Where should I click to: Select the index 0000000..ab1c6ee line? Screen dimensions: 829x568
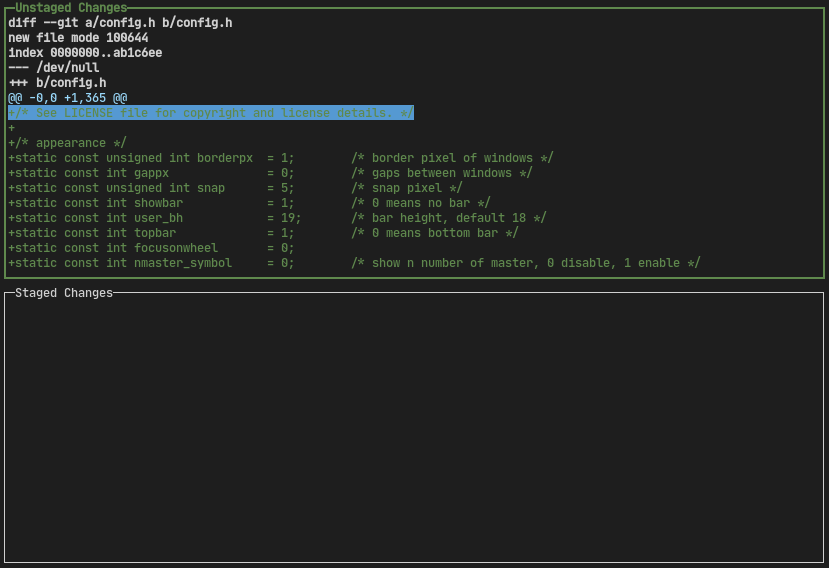pos(85,52)
